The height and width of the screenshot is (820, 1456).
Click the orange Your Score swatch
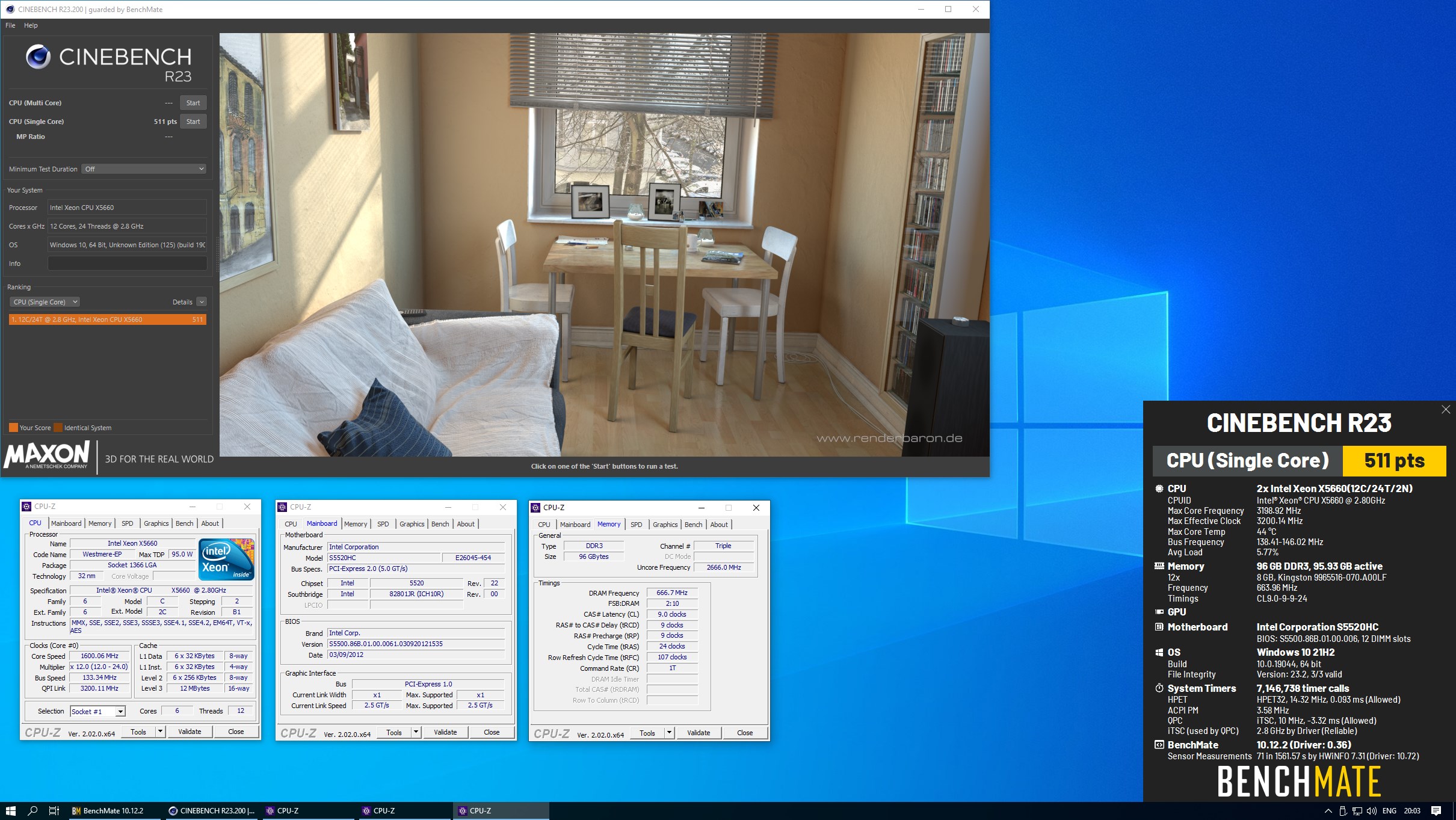tap(13, 428)
